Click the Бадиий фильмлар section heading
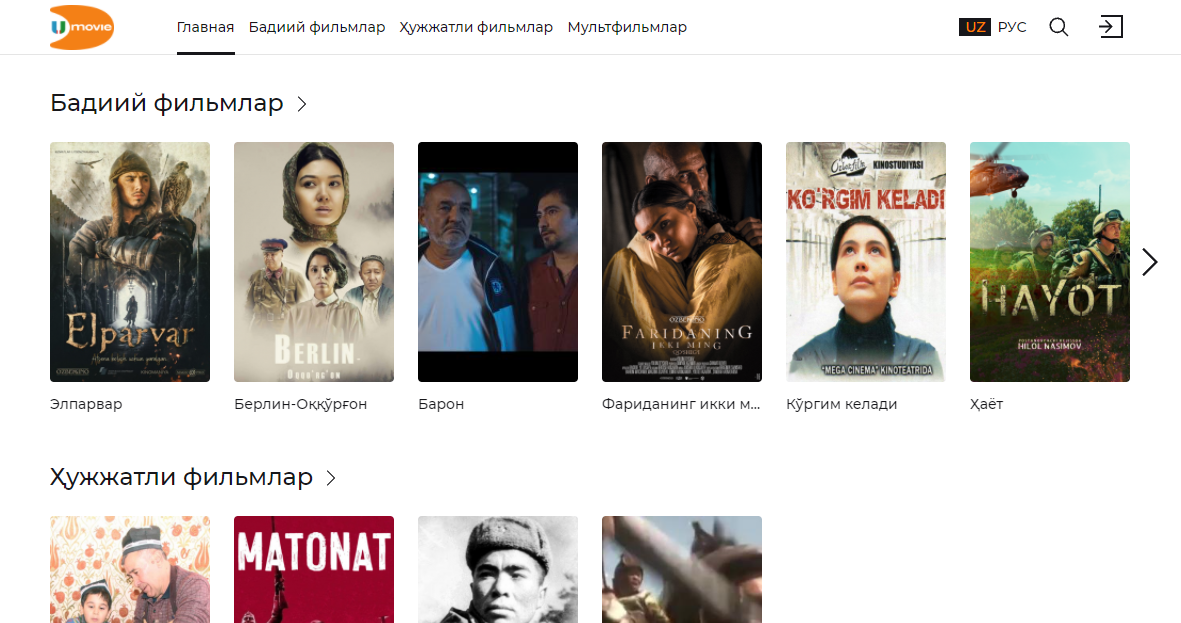1181x623 pixels. pos(166,103)
